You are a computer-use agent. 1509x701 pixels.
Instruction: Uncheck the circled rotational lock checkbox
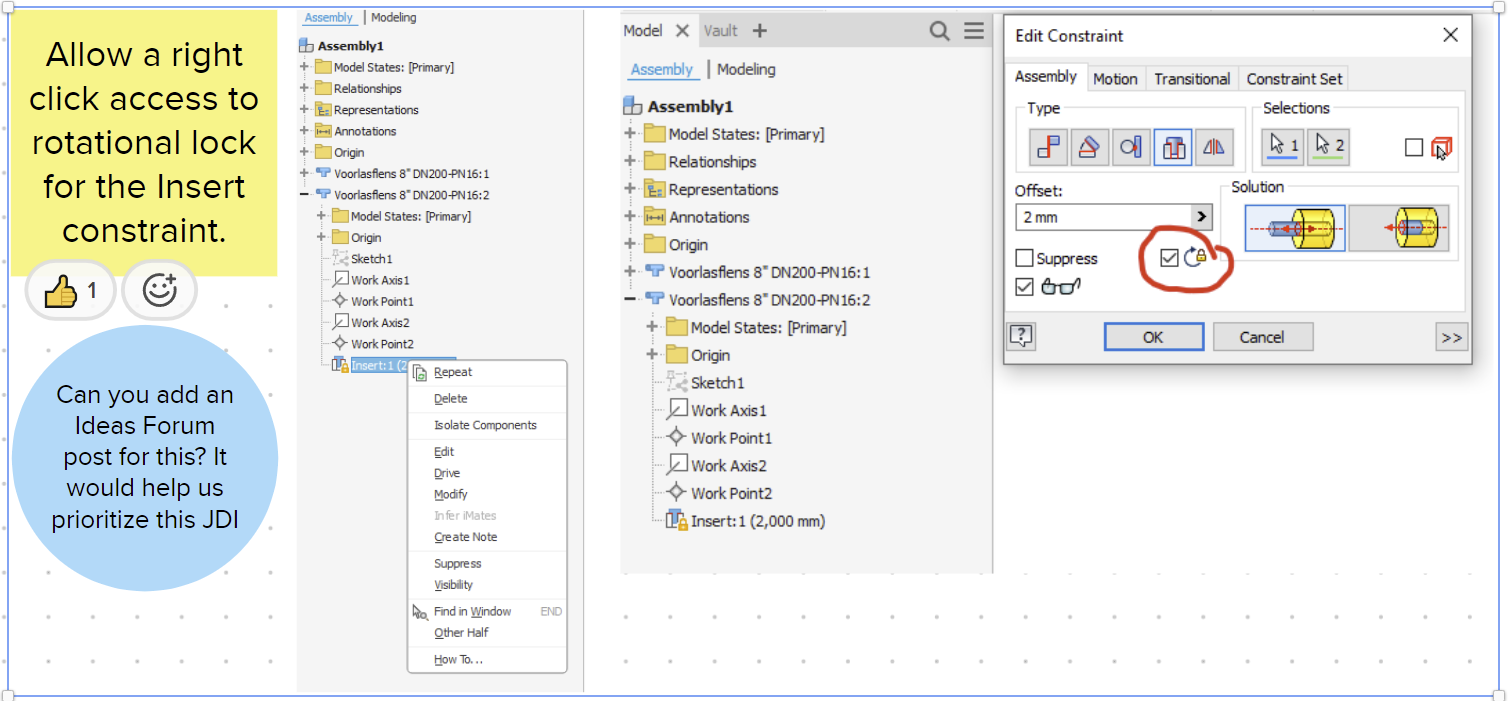pos(1169,258)
